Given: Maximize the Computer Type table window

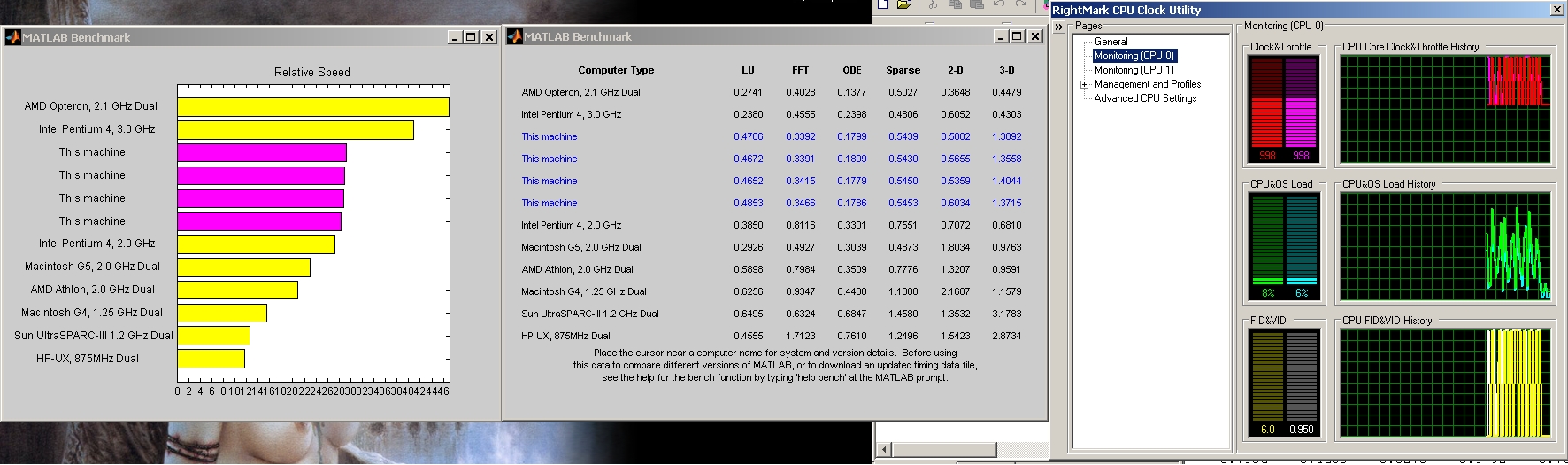Looking at the screenshot, I should [1018, 36].
